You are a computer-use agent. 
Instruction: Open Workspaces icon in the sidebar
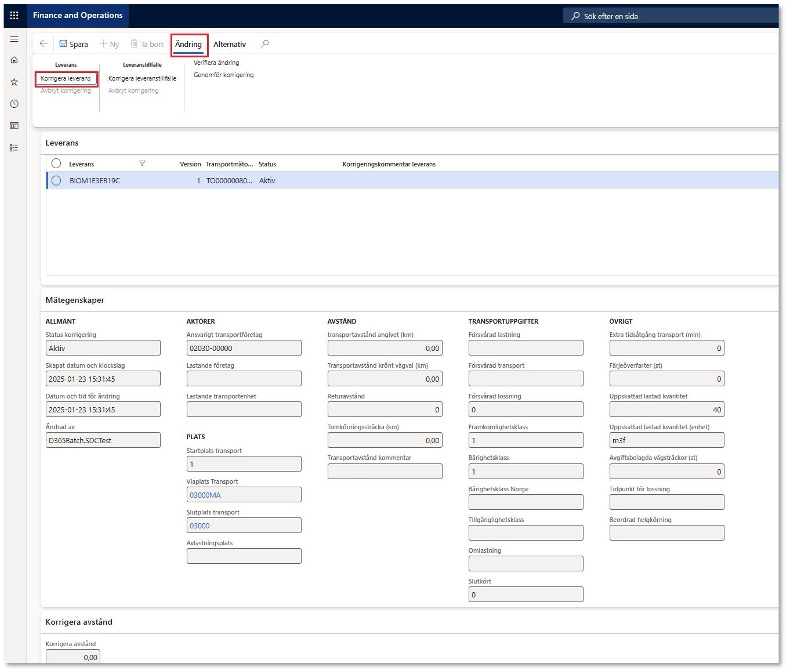click(14, 126)
